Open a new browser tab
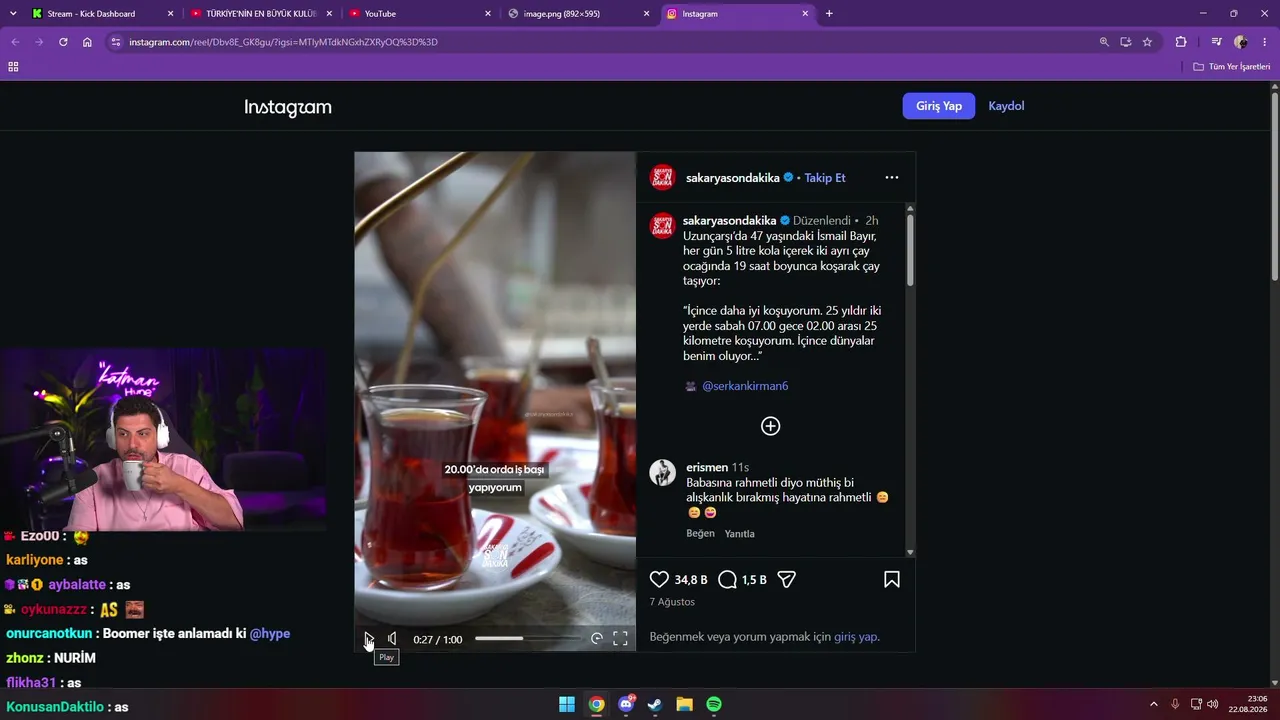Viewport: 1280px width, 720px height. (829, 14)
